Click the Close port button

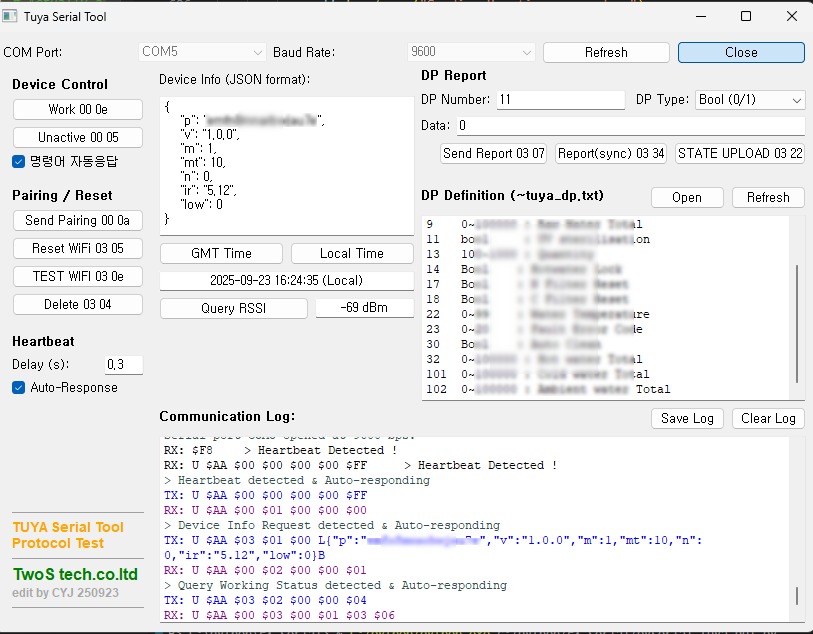pyautogui.click(x=741, y=52)
